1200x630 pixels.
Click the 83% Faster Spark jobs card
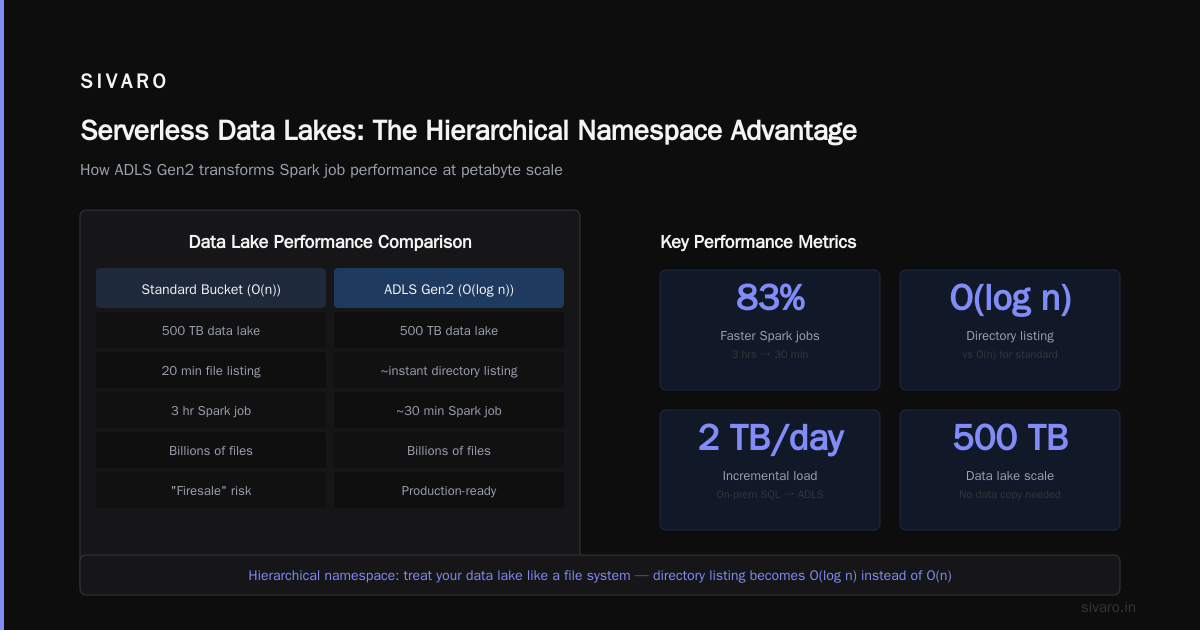click(770, 330)
